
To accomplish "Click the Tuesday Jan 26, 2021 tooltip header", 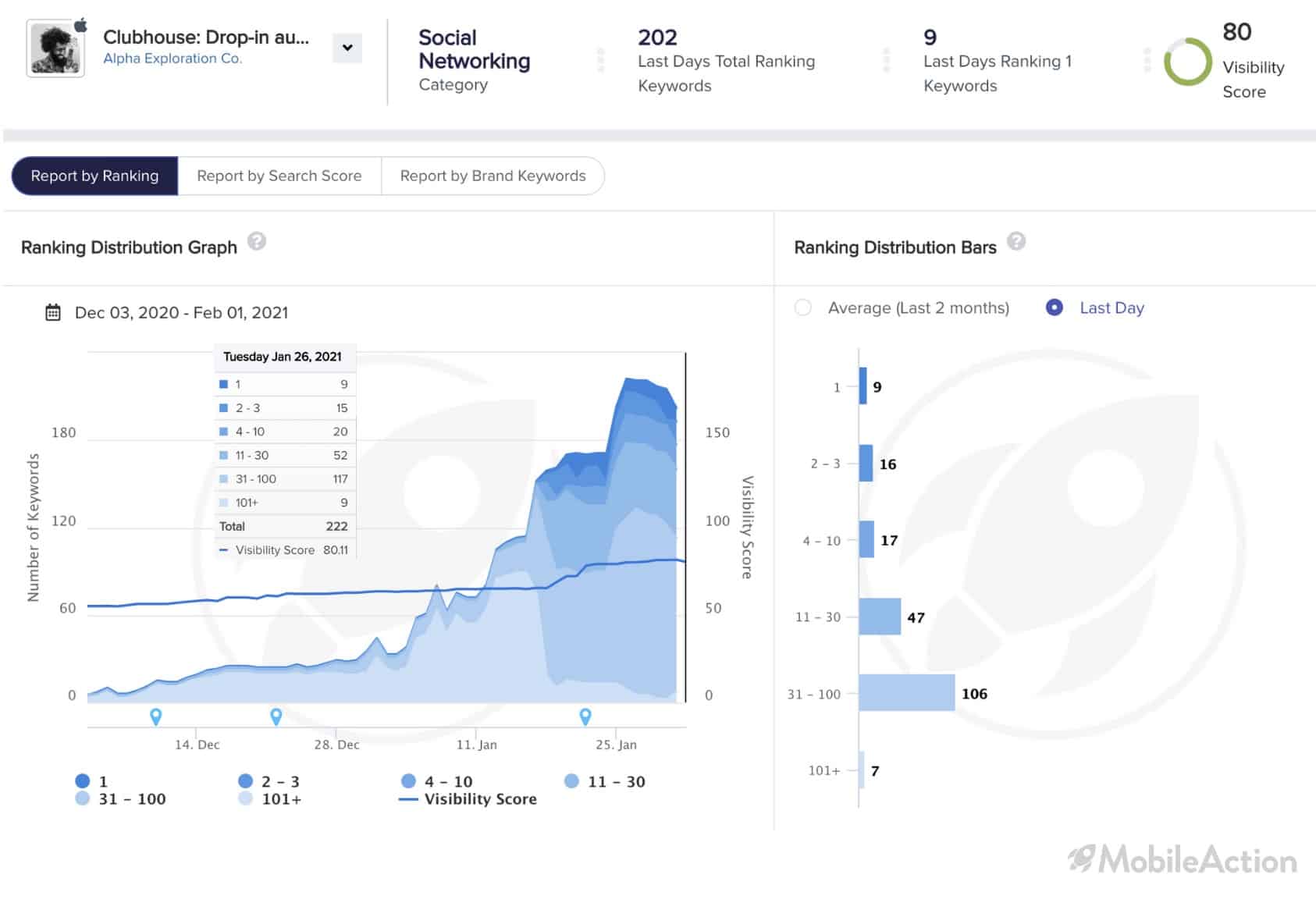I will (283, 357).
